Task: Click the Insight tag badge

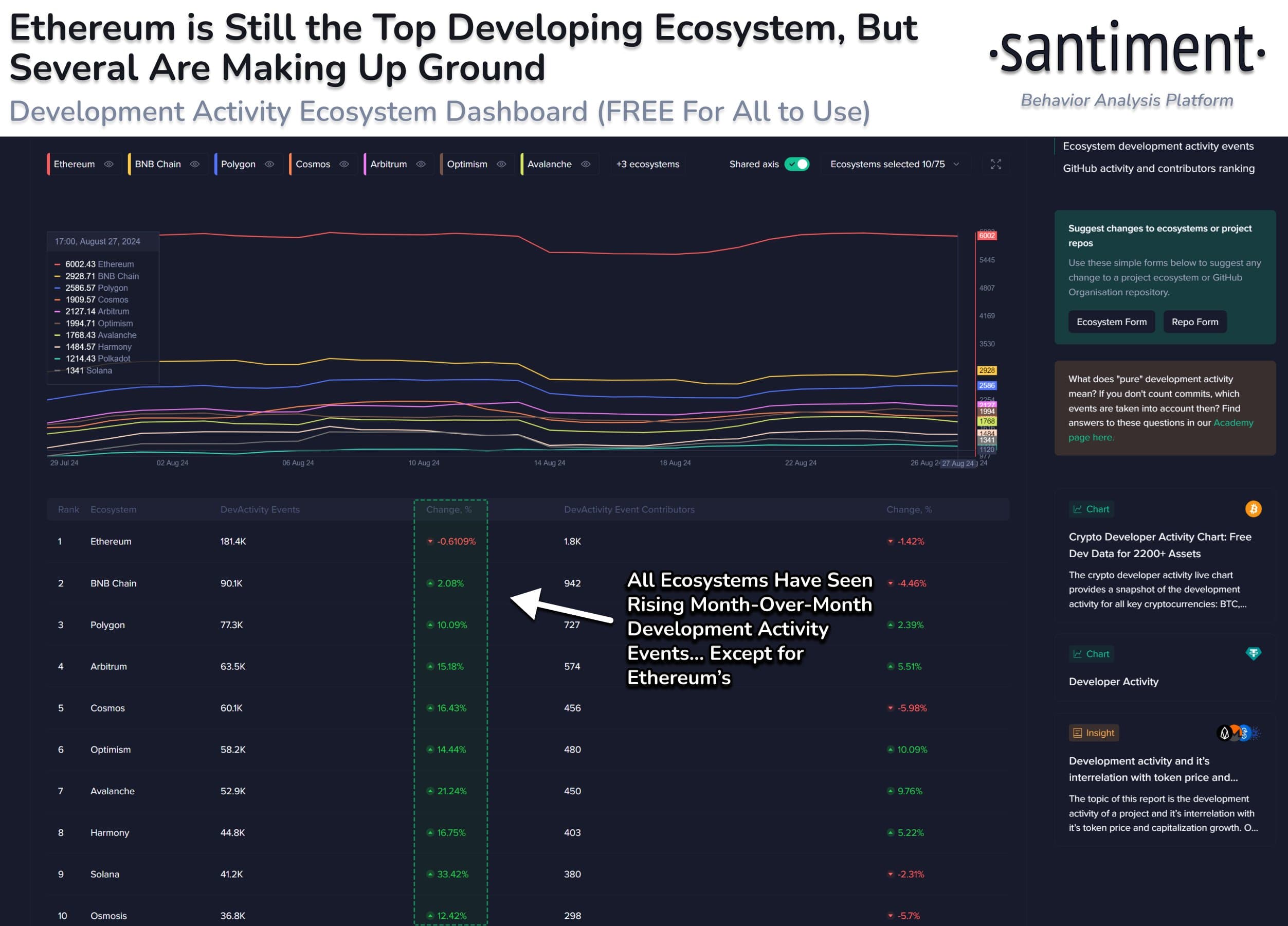Action: [x=1094, y=733]
